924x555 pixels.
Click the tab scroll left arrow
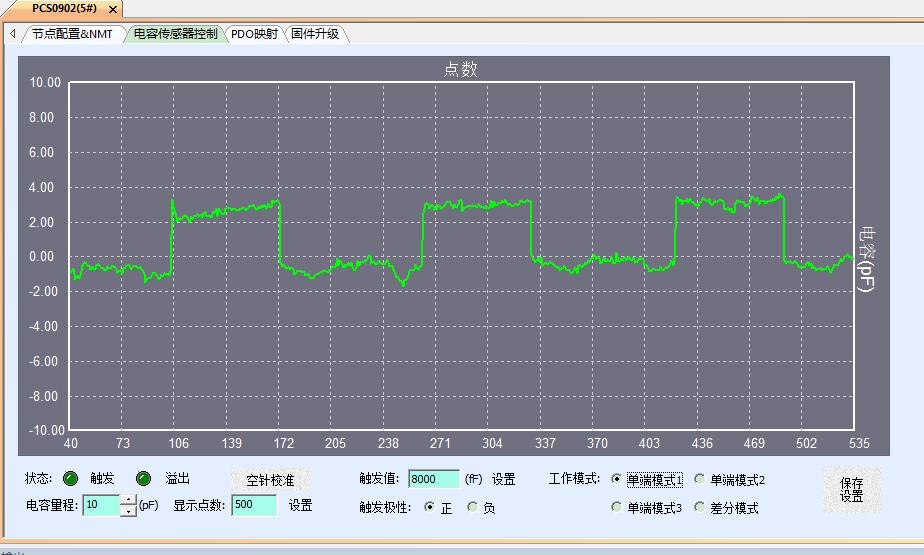pyautogui.click(x=12, y=34)
